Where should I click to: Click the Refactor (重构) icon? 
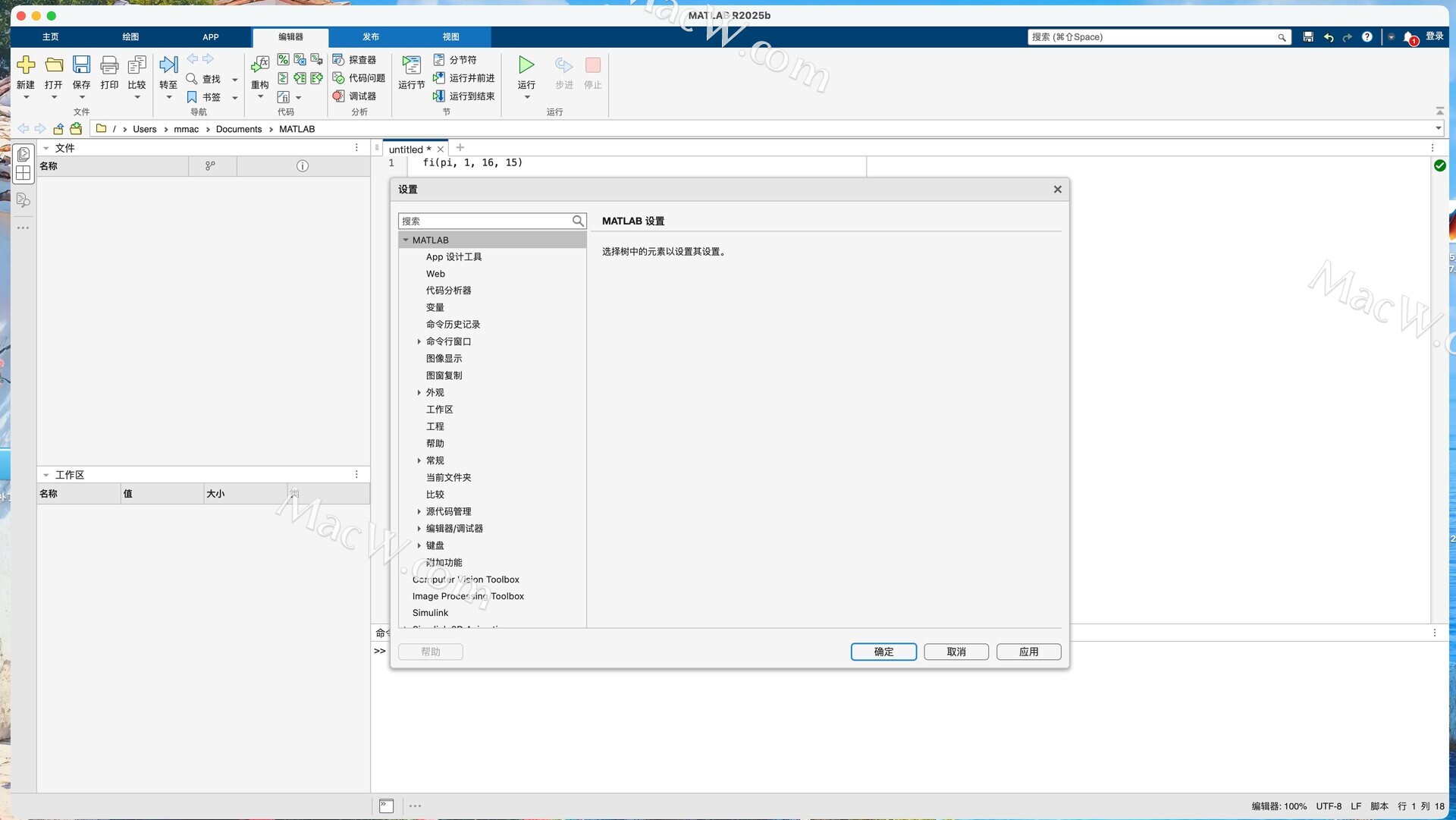click(x=260, y=65)
